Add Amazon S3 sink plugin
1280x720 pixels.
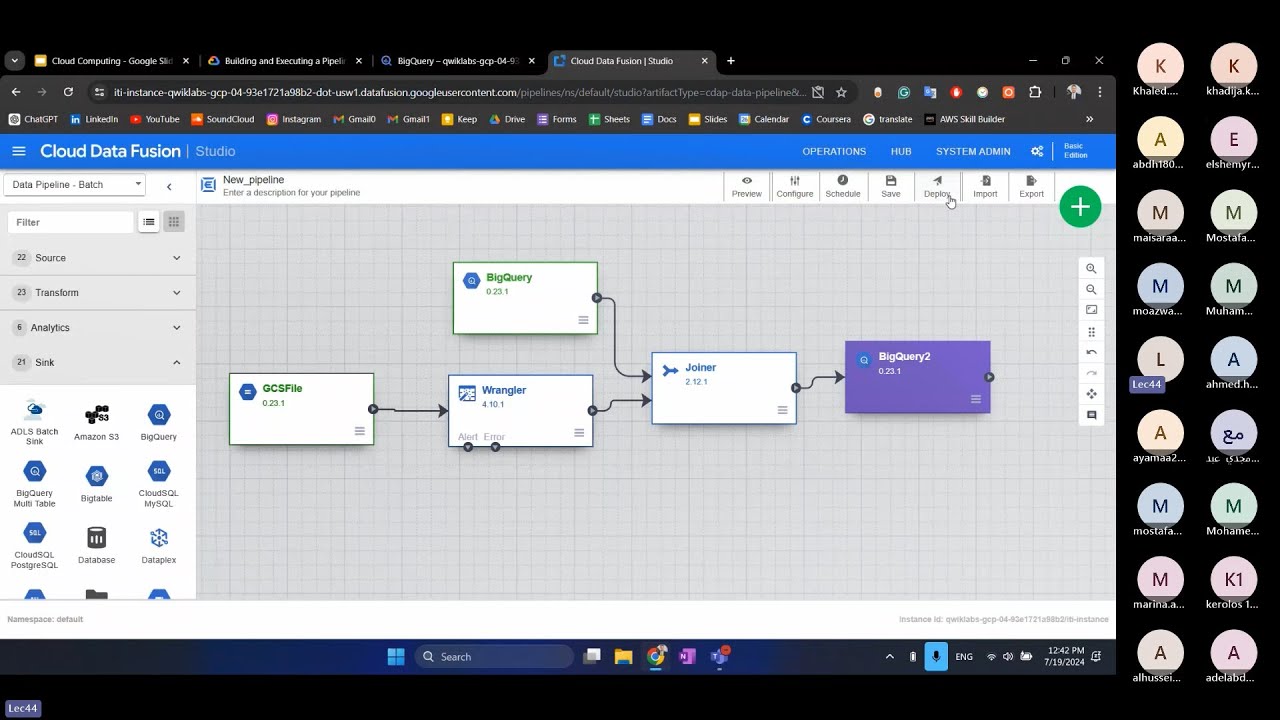point(96,422)
